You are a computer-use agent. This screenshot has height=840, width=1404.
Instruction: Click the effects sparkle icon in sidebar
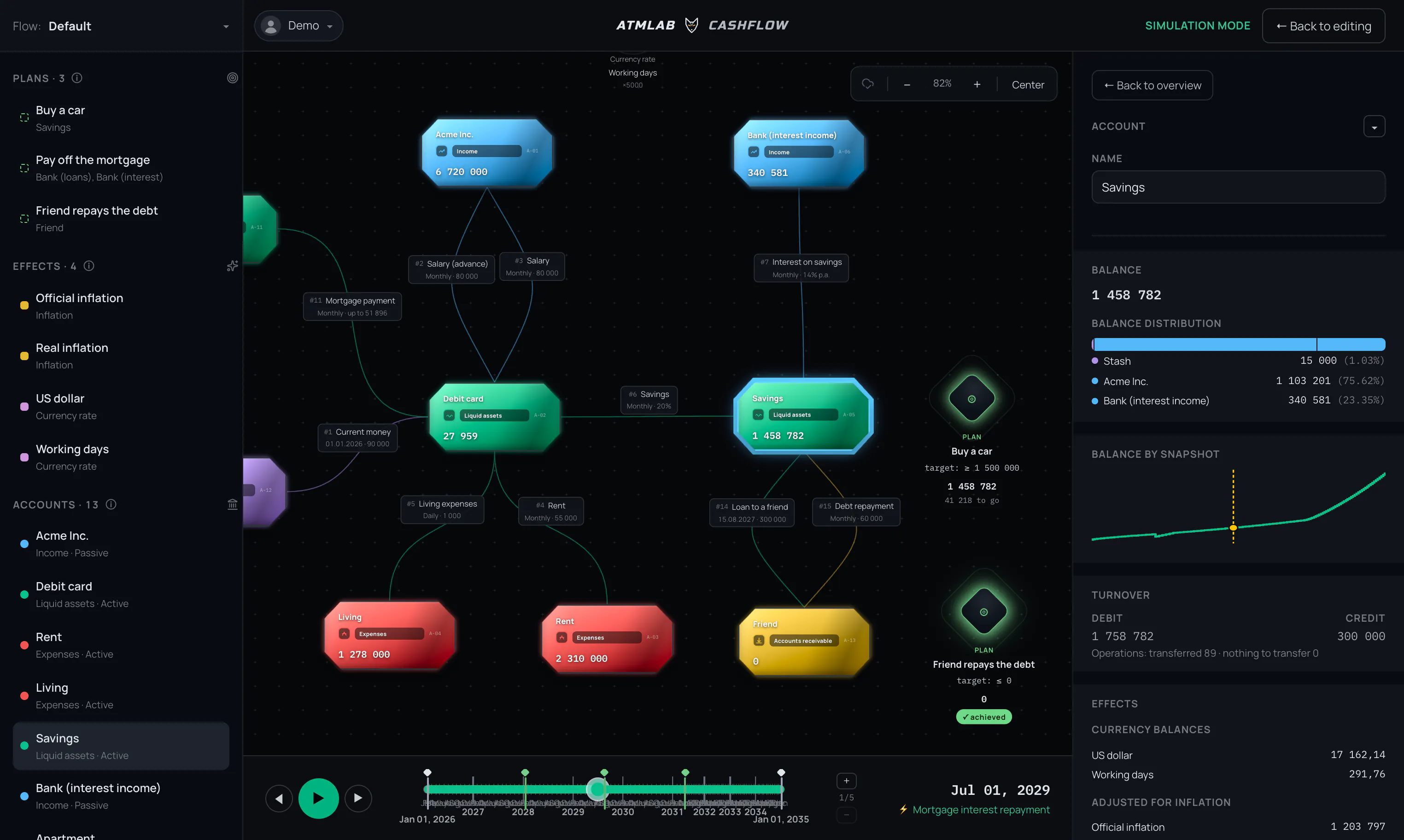point(232,266)
